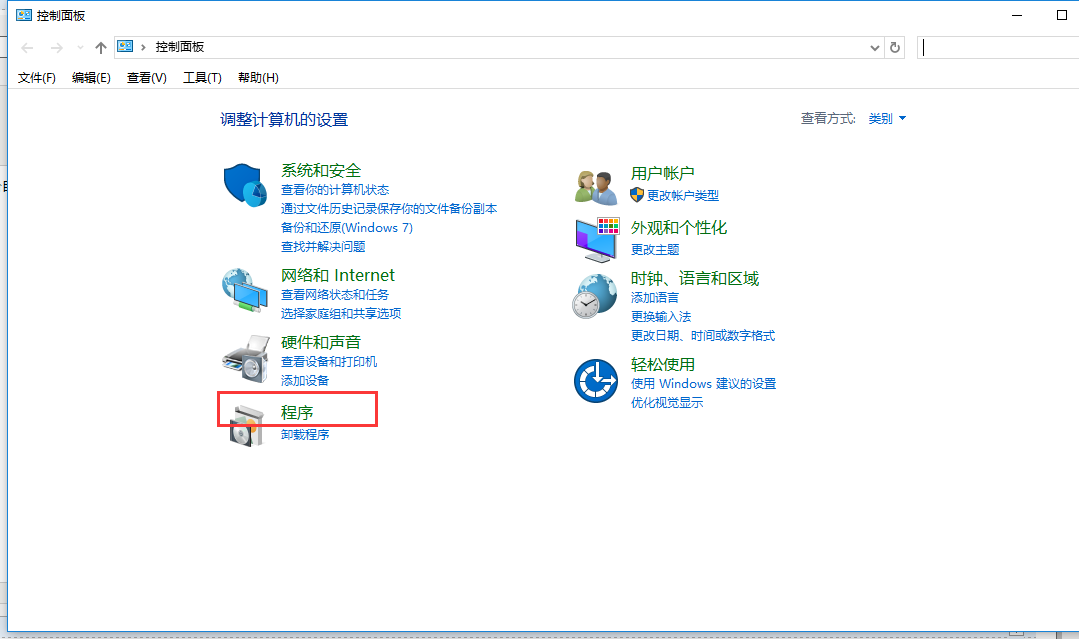This screenshot has width=1079, height=639.
Task: Click 使用 Windows 建议的设置 link
Action: pos(703,384)
